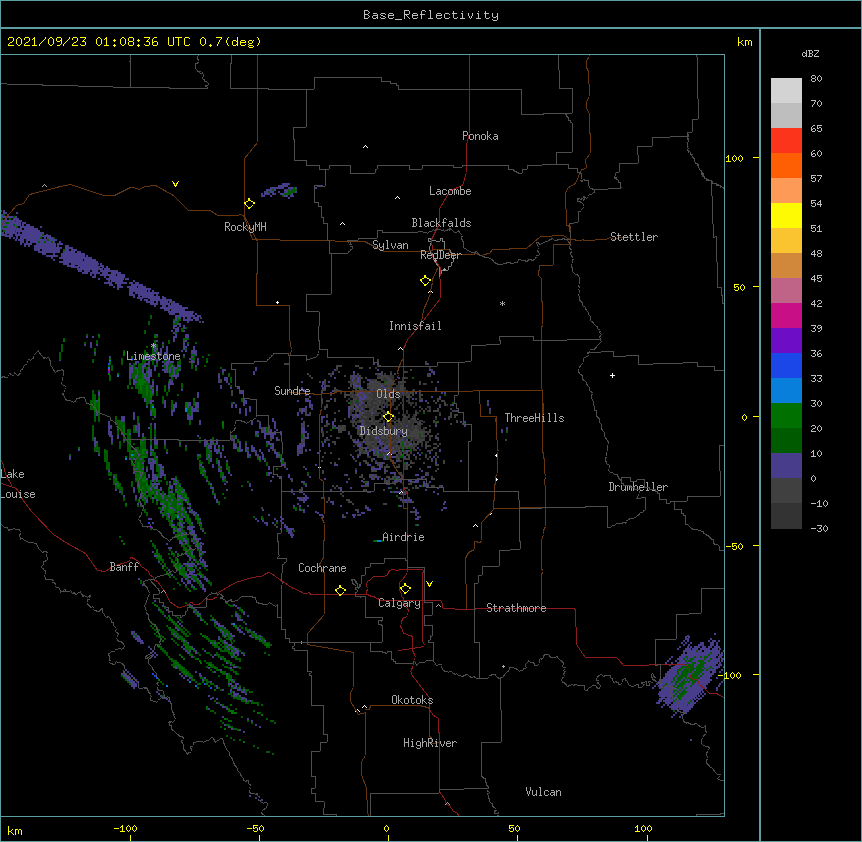This screenshot has width=862, height=842.
Task: Click the Strathmore label
Action: pos(516,608)
